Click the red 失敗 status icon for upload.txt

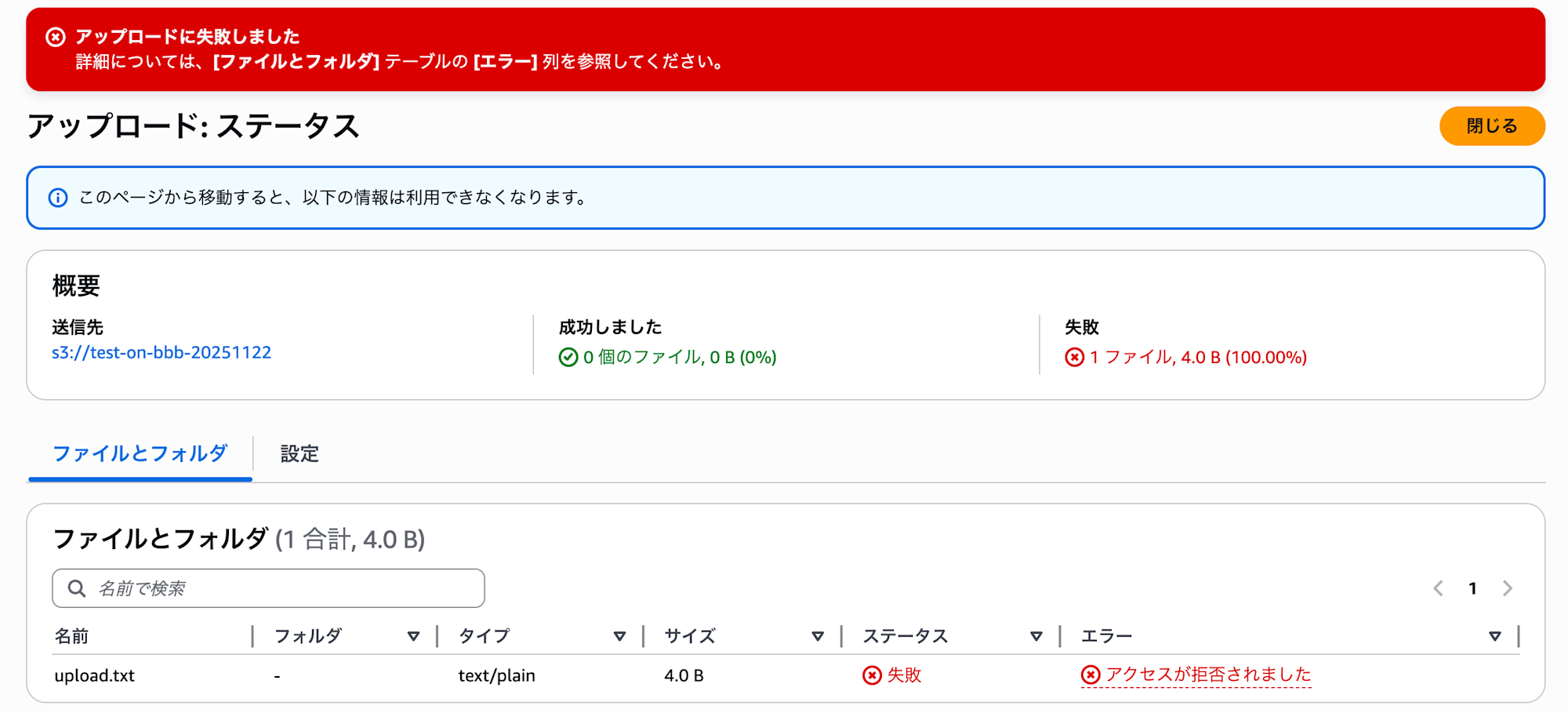coord(872,675)
